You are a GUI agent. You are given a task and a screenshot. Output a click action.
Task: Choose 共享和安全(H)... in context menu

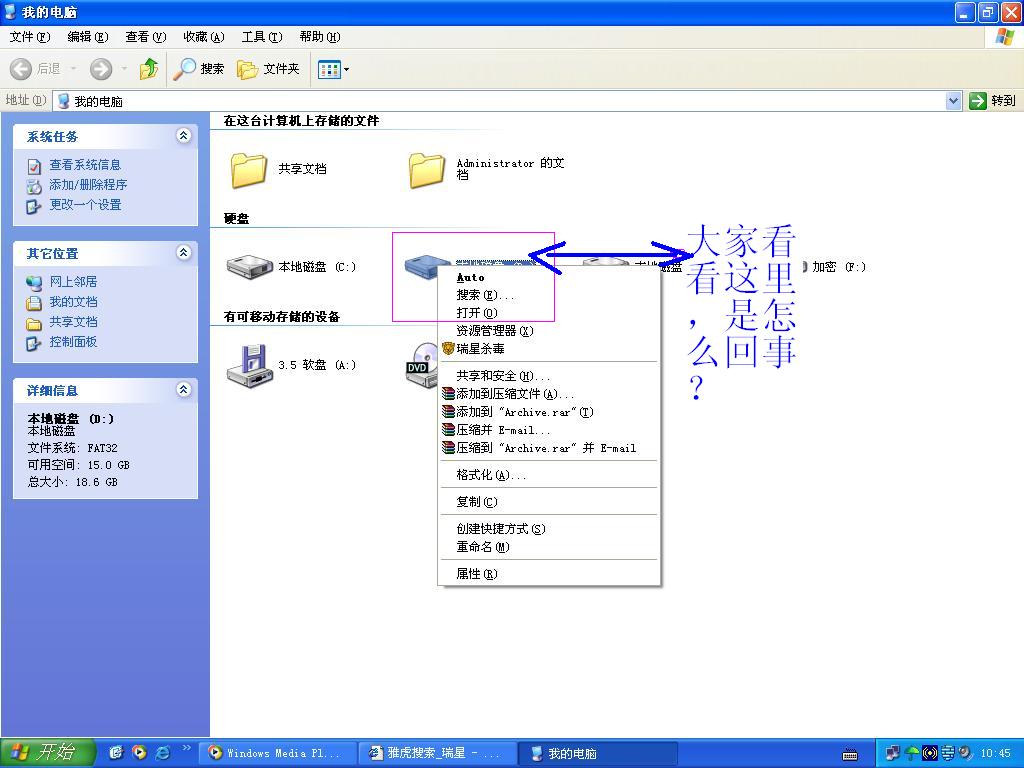point(549,376)
